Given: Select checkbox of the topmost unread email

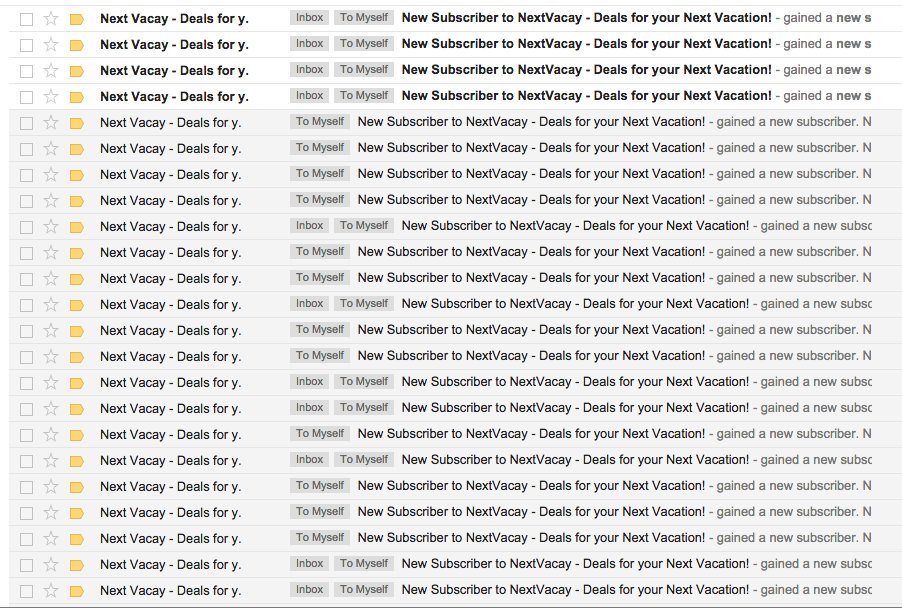Looking at the screenshot, I should (26, 20).
